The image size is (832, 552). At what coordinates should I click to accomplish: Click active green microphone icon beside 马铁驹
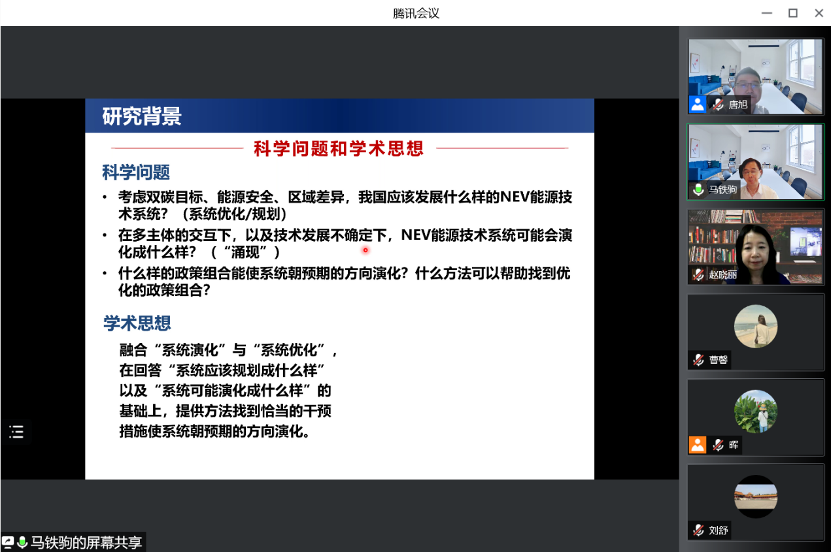(x=698, y=189)
